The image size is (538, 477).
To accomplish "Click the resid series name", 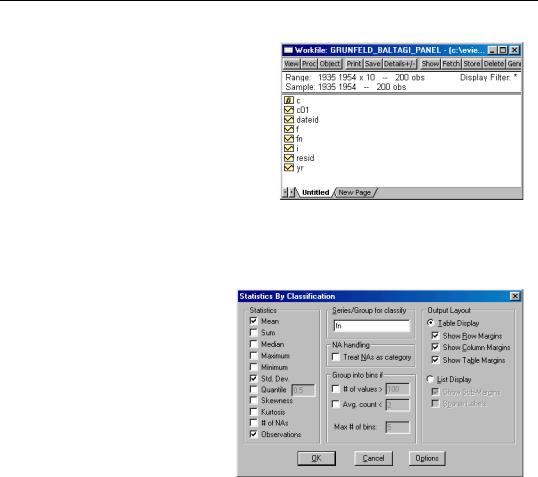I will (305, 158).
